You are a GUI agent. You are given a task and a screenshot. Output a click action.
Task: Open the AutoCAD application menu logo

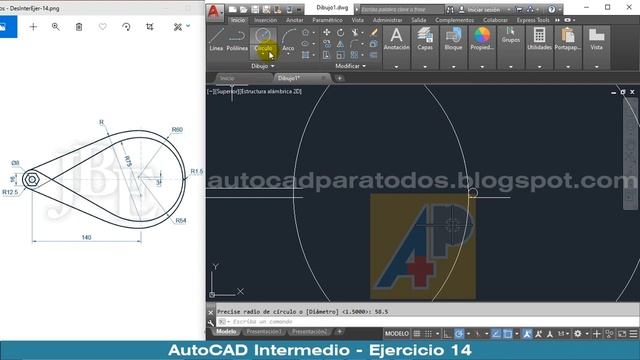click(215, 11)
